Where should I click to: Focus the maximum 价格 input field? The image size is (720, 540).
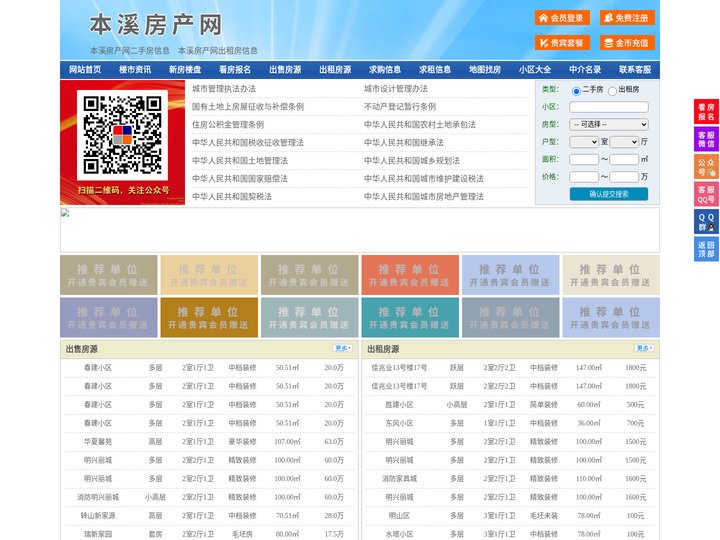click(x=624, y=177)
